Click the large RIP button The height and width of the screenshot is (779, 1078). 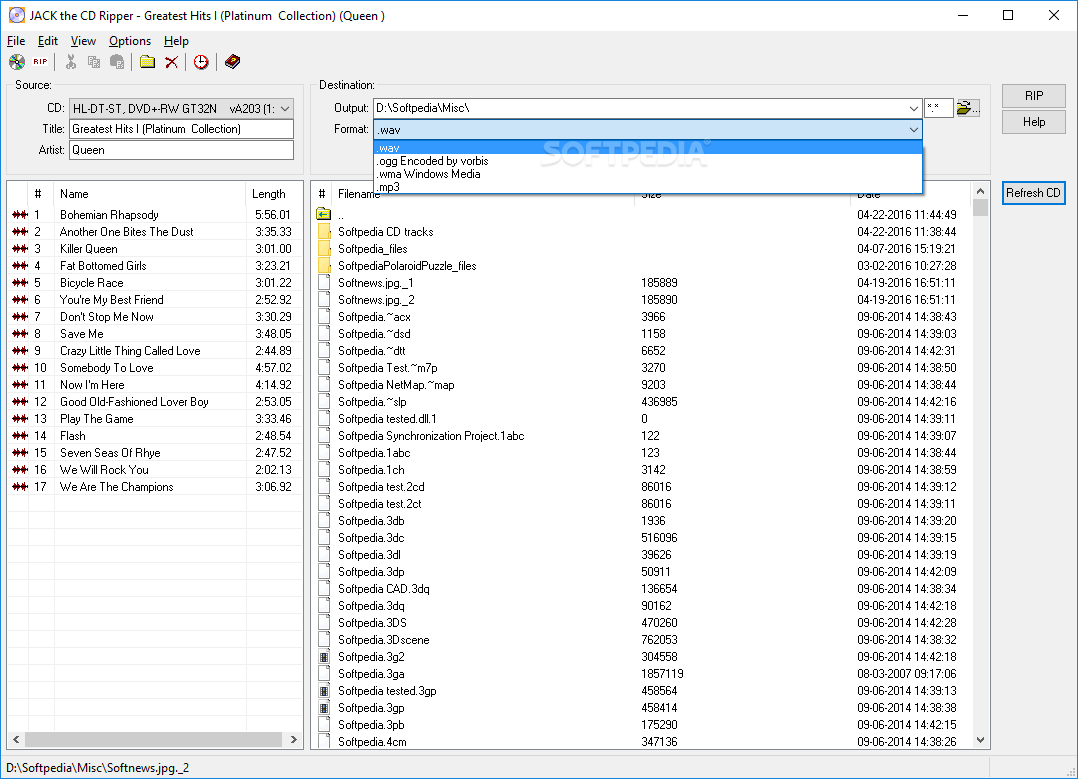click(x=1033, y=96)
